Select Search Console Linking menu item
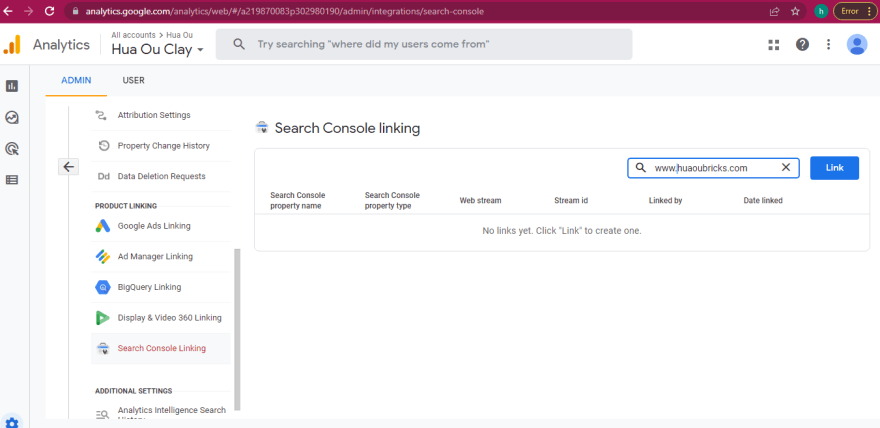 coord(162,348)
